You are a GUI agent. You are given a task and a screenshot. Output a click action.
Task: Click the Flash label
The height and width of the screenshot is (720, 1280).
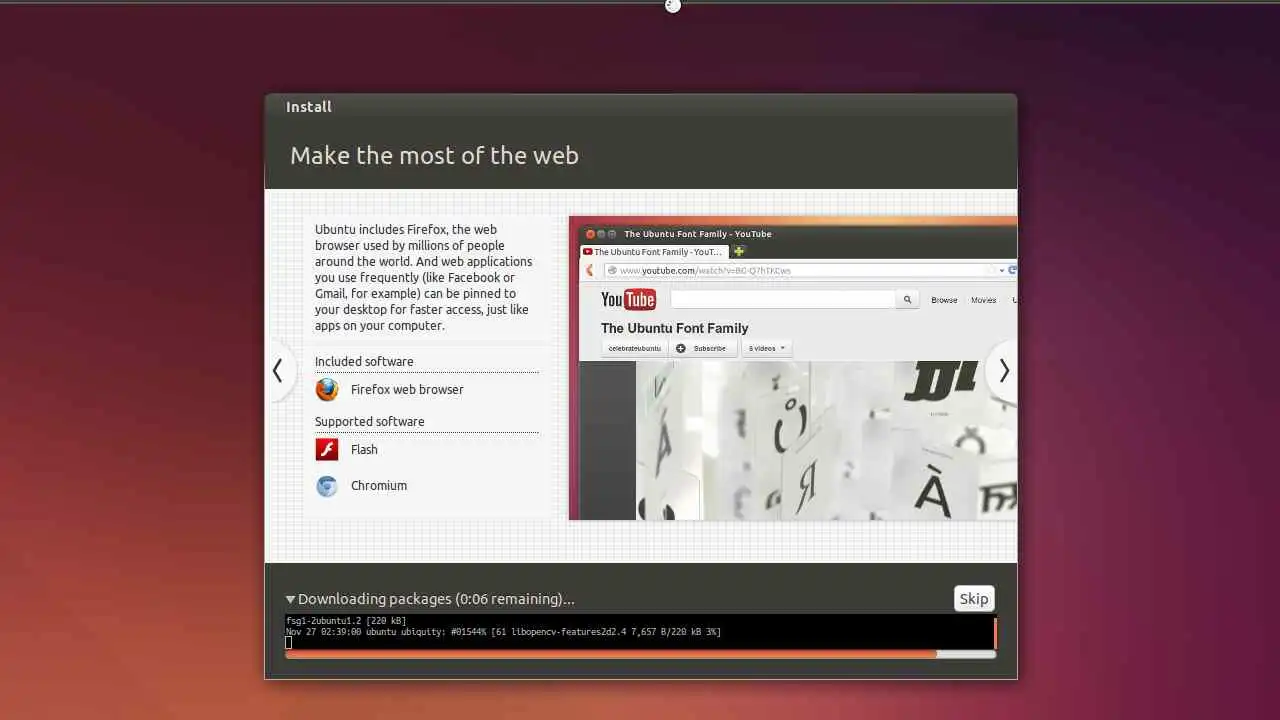pos(364,450)
